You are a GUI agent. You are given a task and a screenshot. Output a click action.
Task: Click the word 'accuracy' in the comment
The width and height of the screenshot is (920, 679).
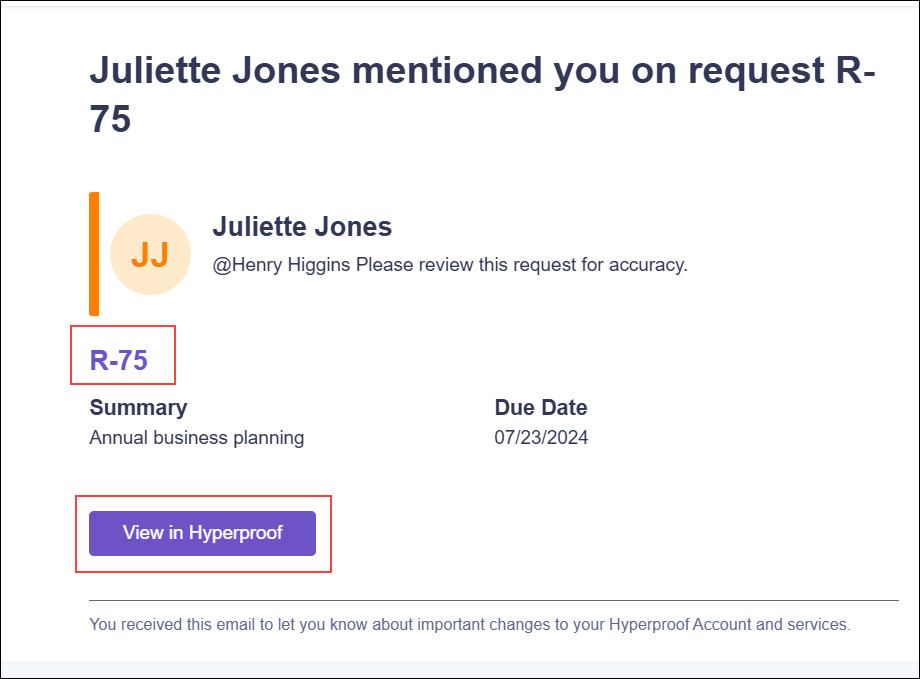tap(648, 265)
